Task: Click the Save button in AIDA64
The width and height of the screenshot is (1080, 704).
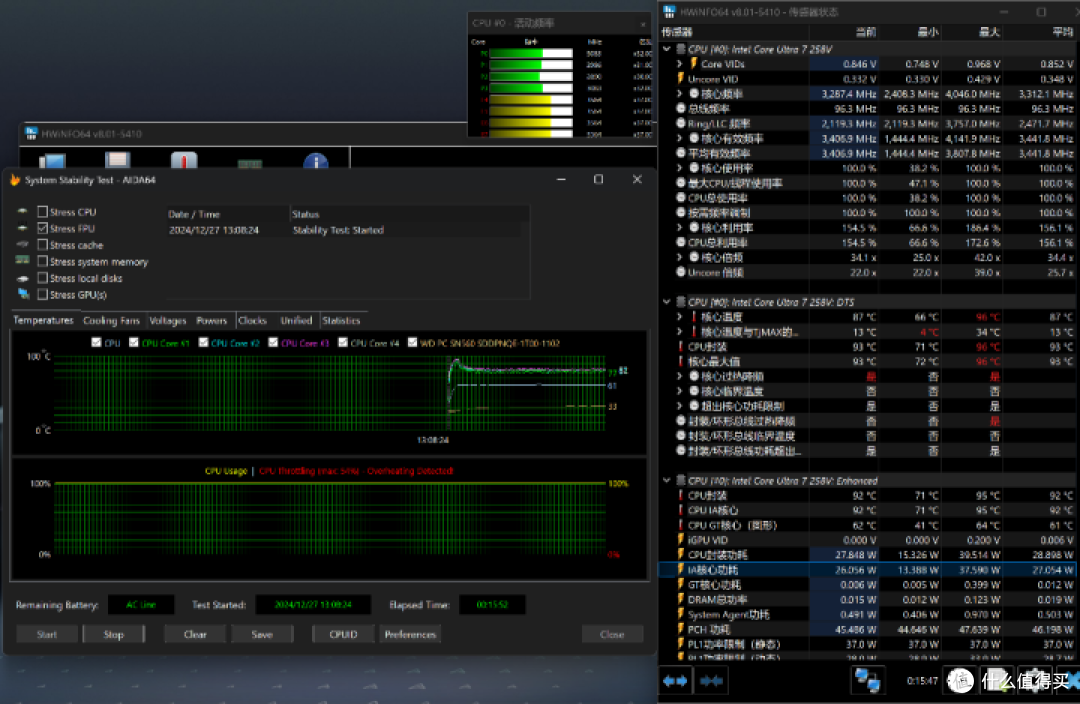Action: [x=262, y=634]
